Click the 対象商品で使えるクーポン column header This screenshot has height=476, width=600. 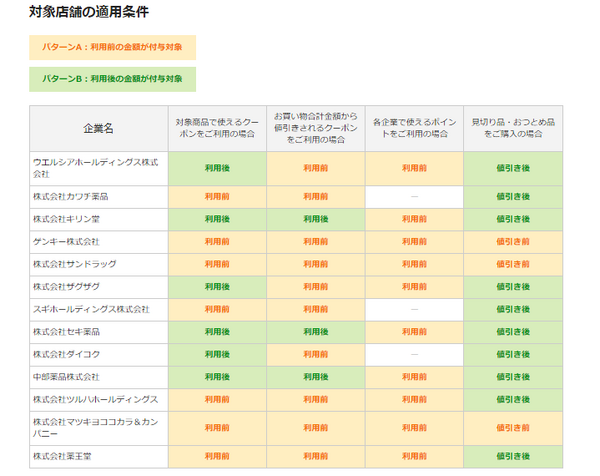click(217, 129)
